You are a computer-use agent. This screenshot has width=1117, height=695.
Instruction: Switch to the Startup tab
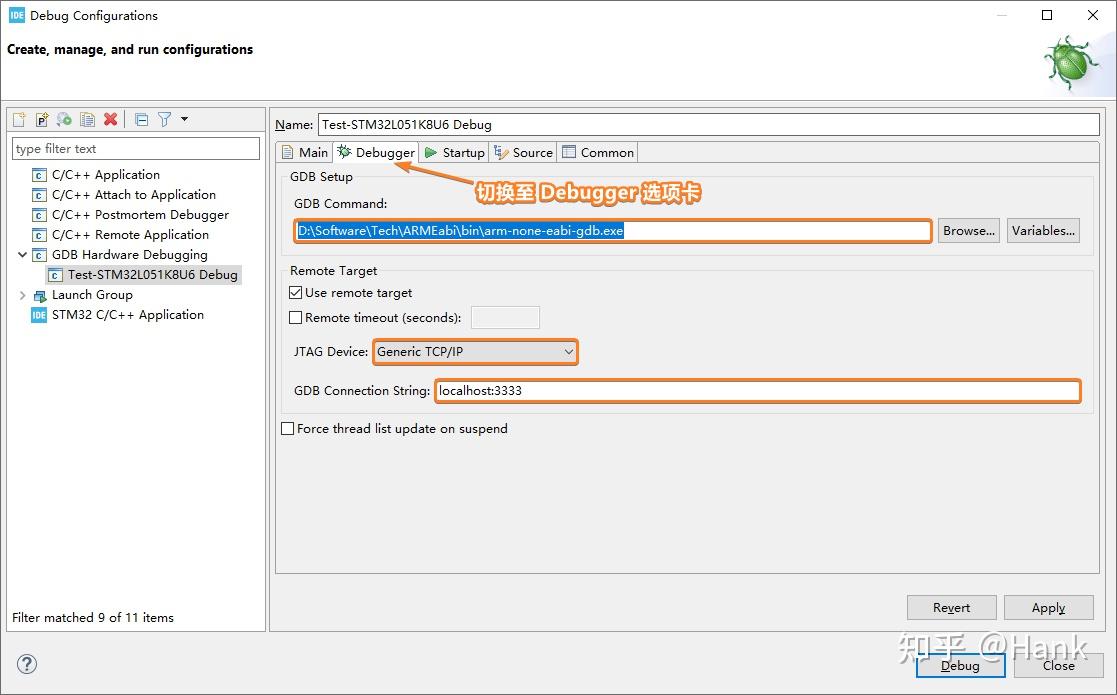455,153
